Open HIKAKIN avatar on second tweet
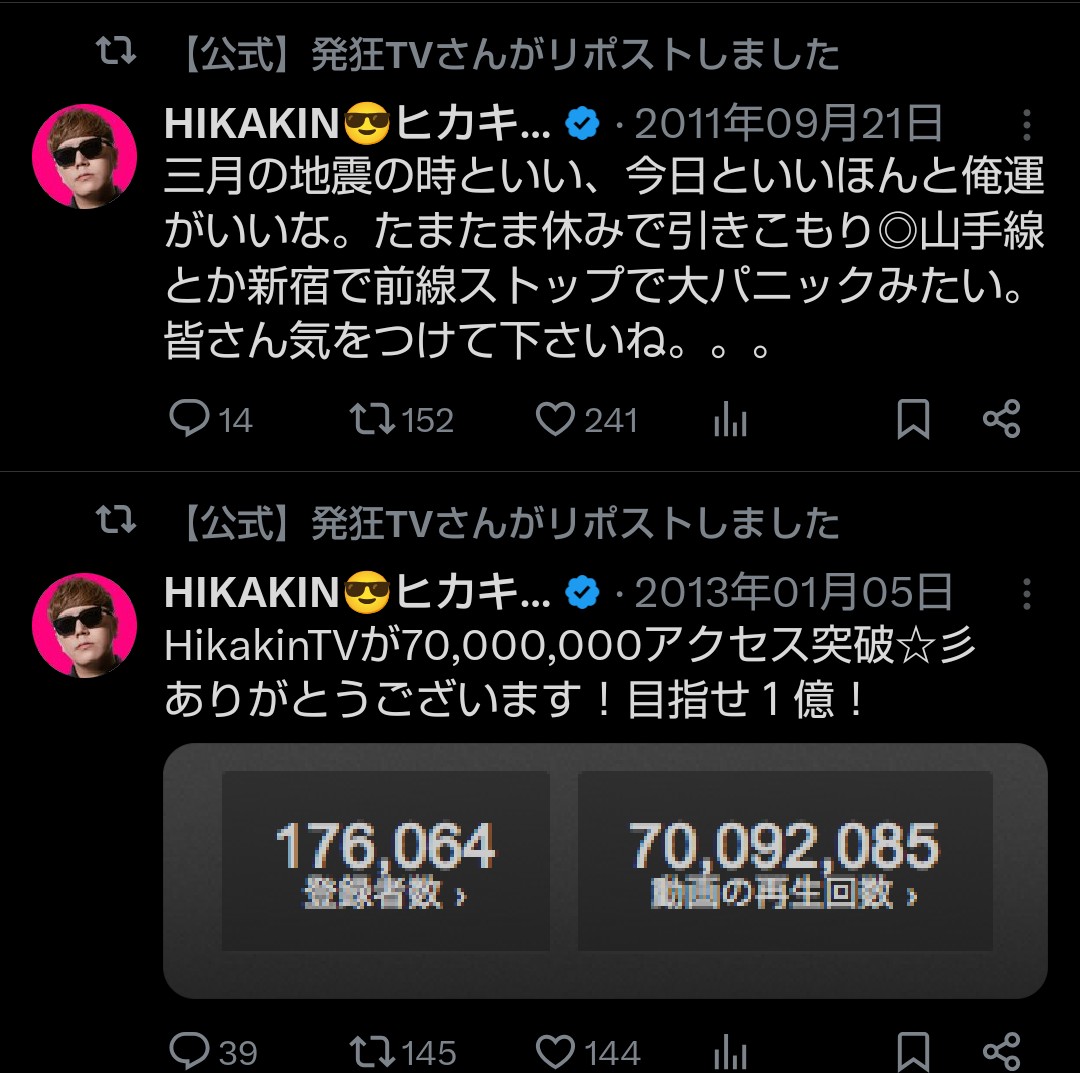 pos(85,625)
